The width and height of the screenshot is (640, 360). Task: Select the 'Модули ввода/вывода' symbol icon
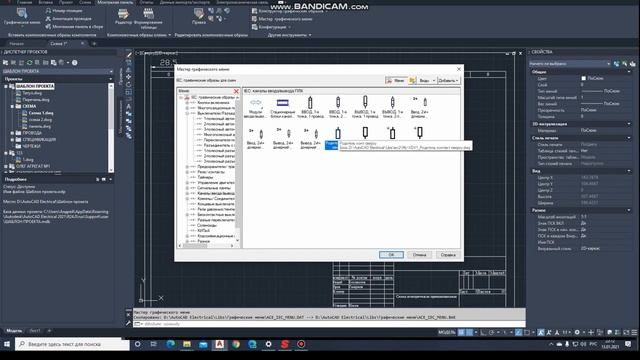click(x=256, y=102)
